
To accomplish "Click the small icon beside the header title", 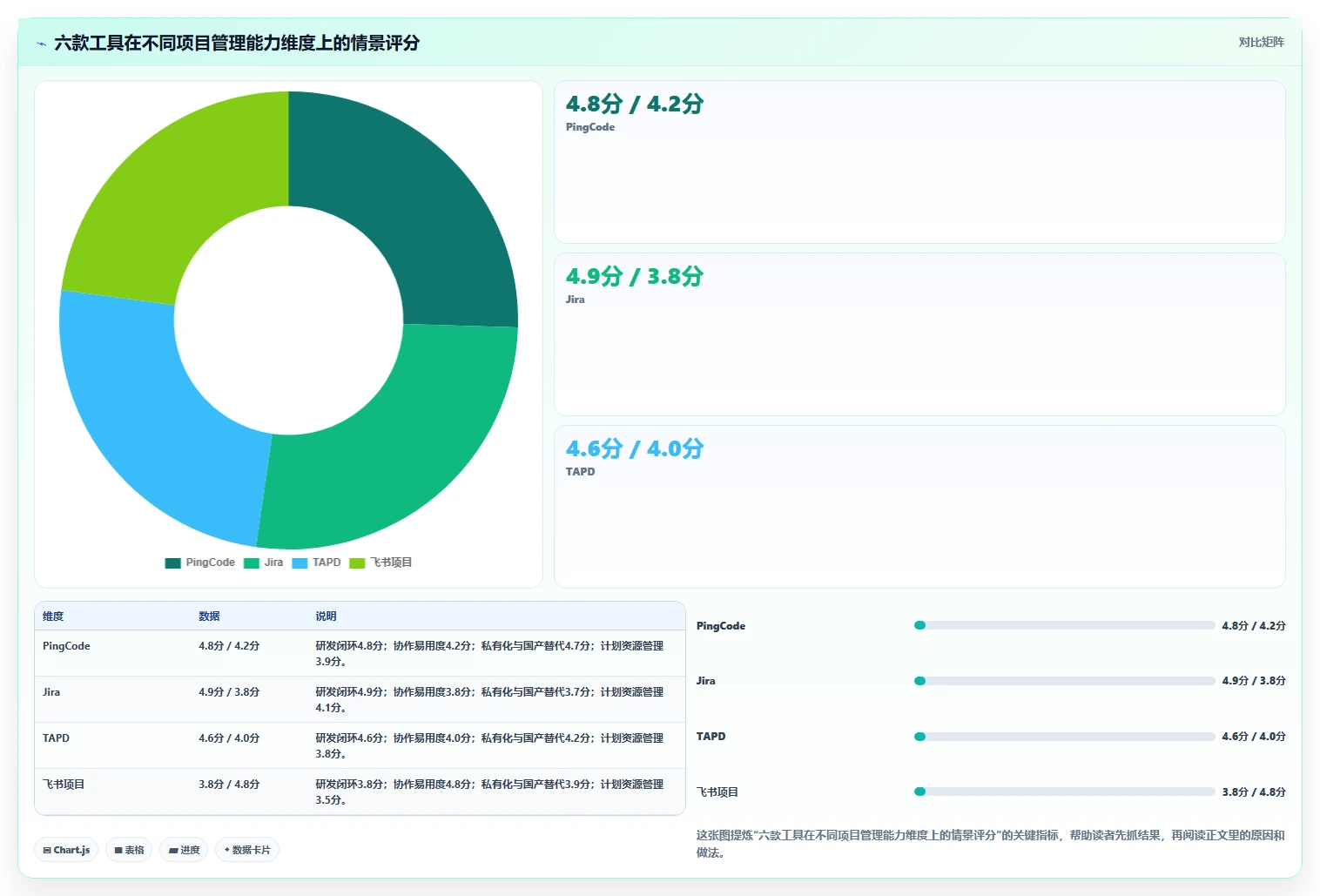I will coord(41,44).
